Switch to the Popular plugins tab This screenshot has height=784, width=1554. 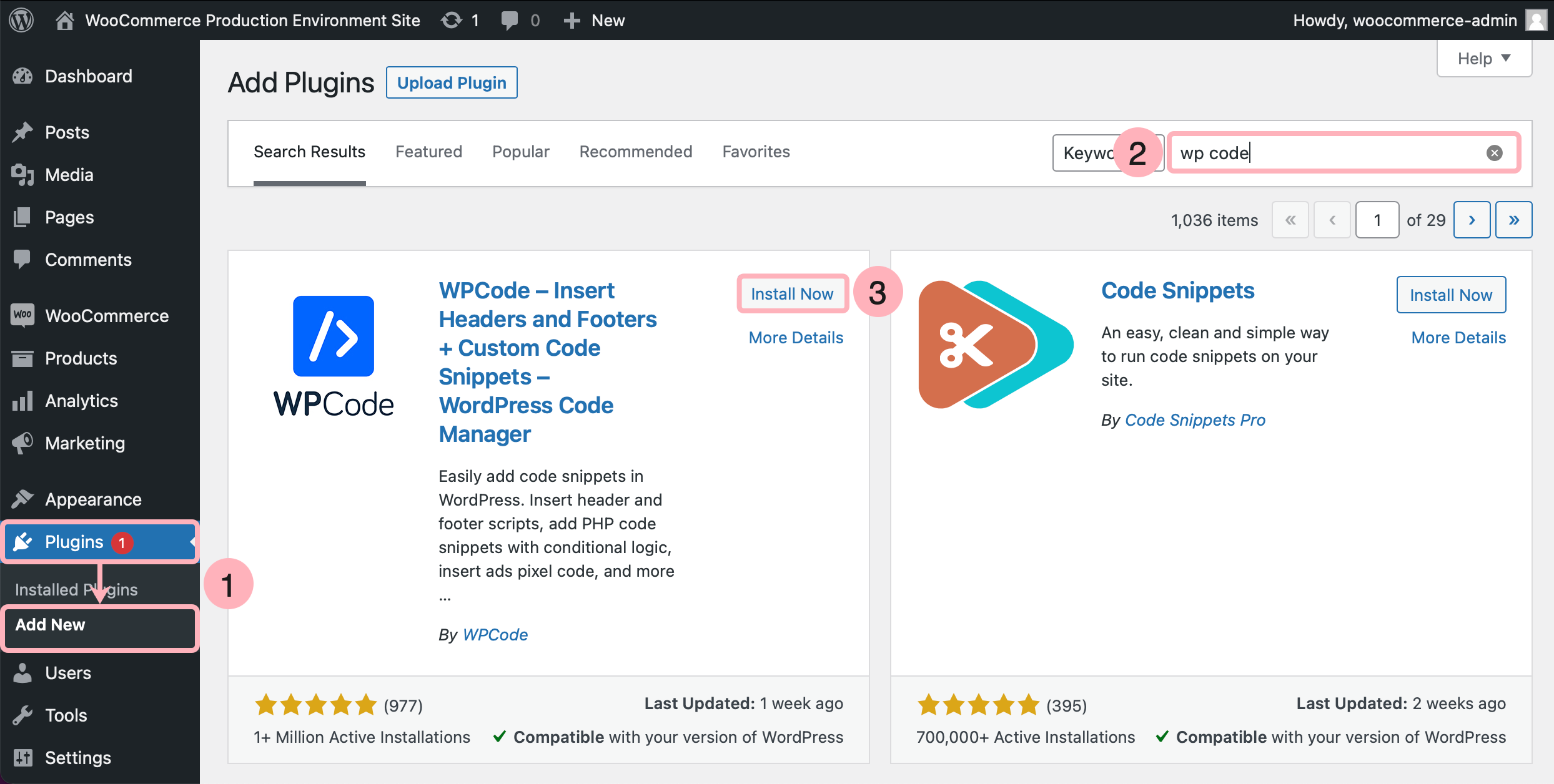pos(520,151)
